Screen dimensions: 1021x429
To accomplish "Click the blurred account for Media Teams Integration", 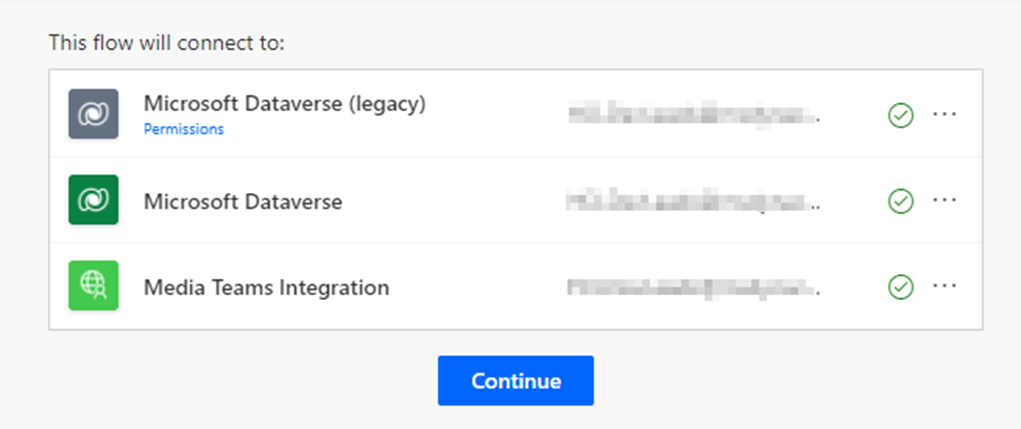I will coord(693,288).
